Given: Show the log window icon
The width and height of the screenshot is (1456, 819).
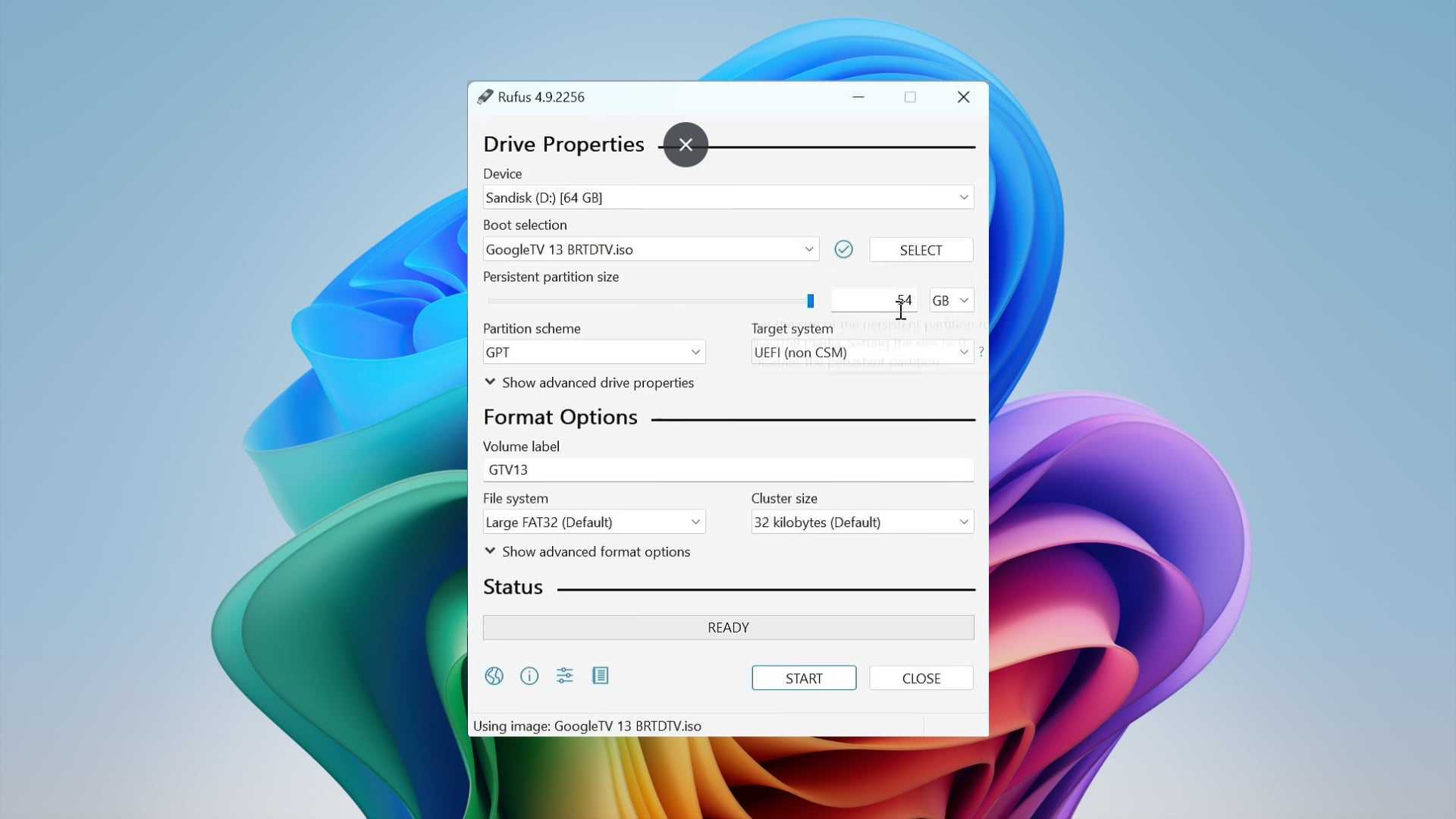Looking at the screenshot, I should coord(600,676).
